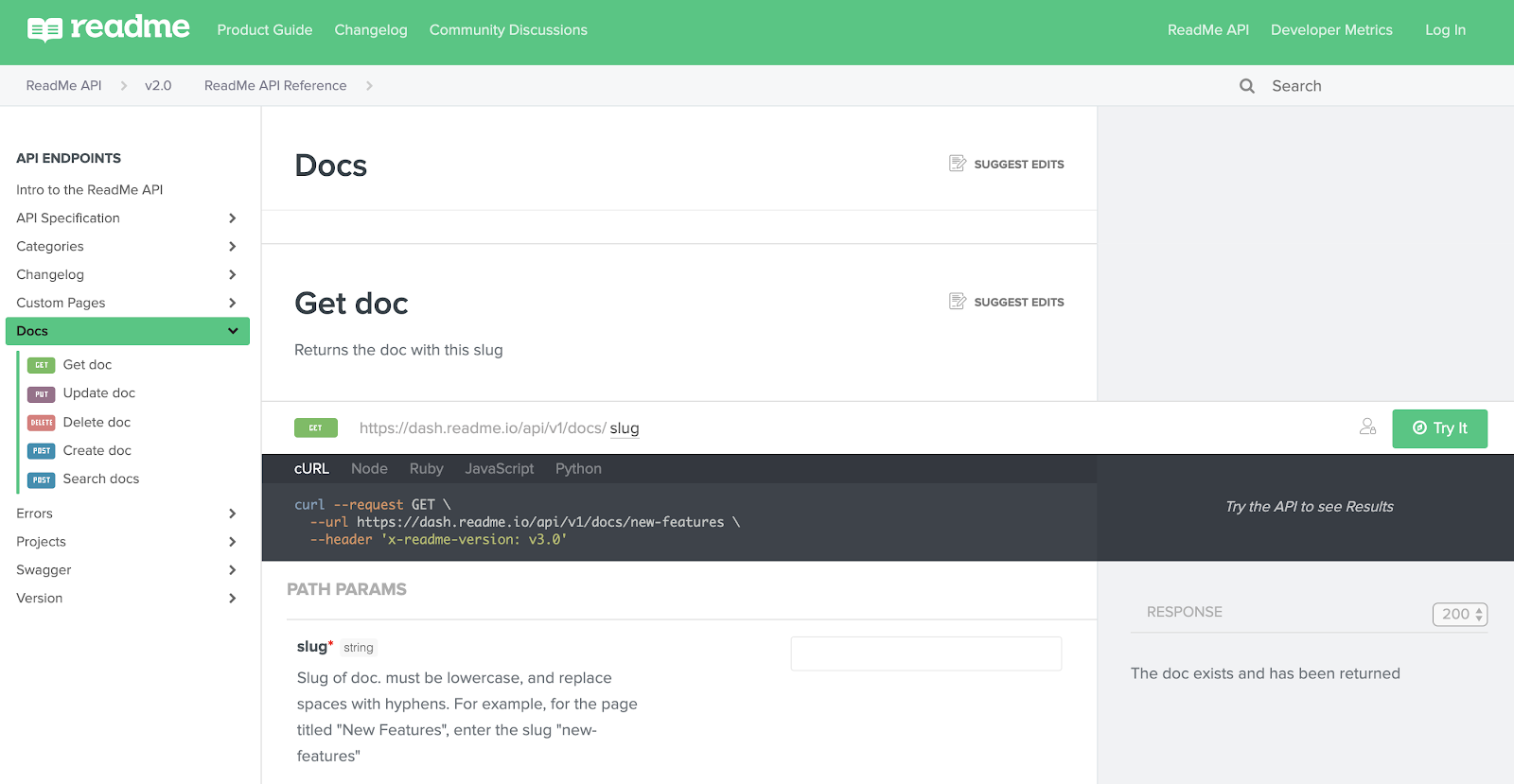Open ReadMe API in top navigation
The width and height of the screenshot is (1514, 784).
click(x=1208, y=30)
